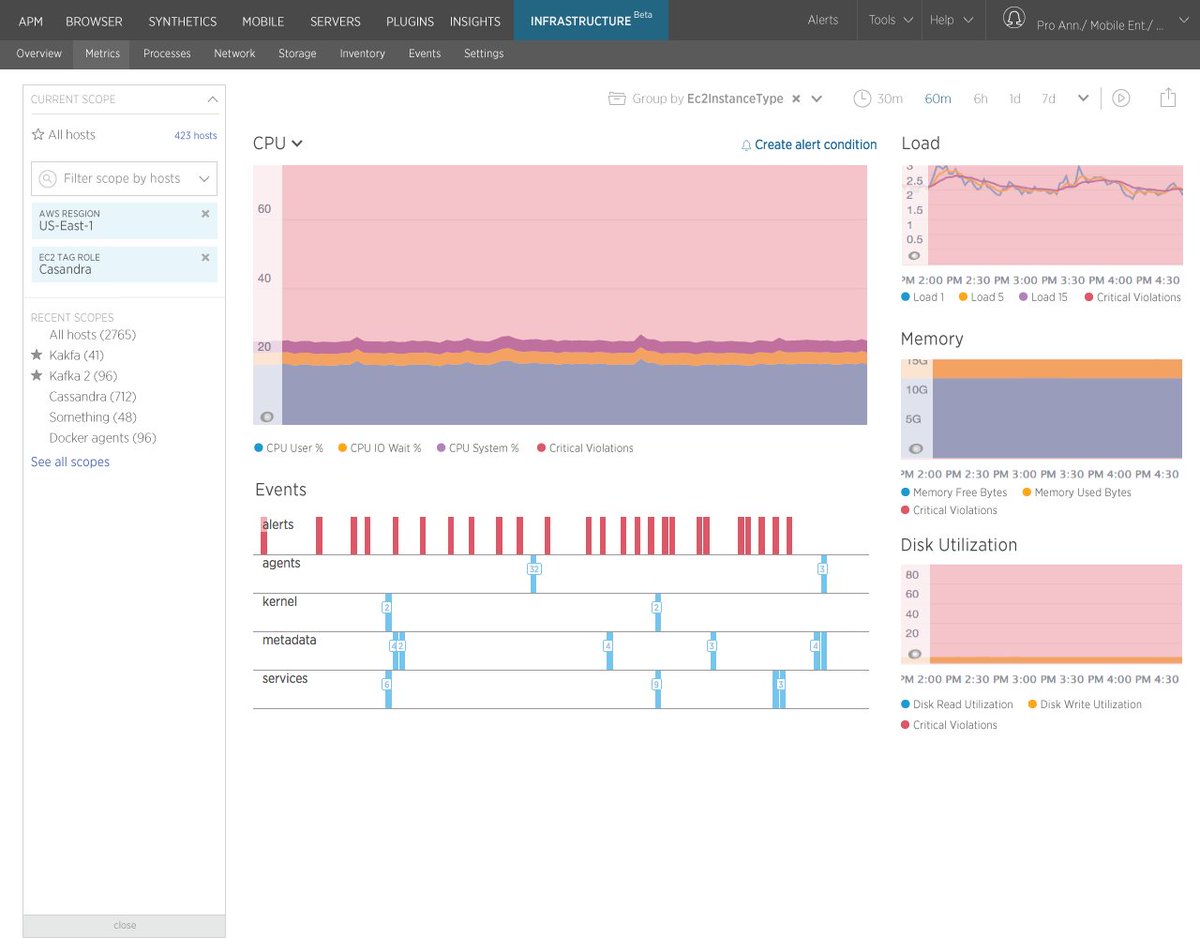Image resolution: width=1200 pixels, height=938 pixels.
Task: Open the SYNTHETICS product tab
Action: [183, 21]
